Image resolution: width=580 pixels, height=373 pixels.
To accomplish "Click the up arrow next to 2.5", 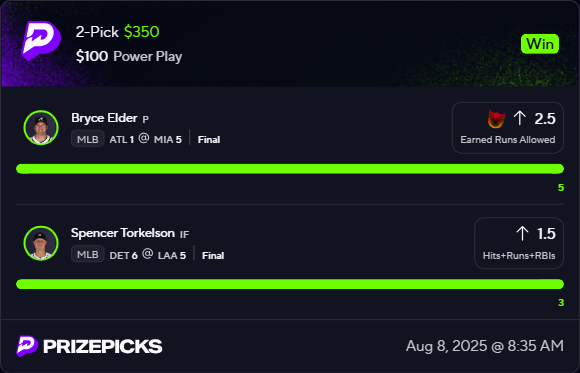I will 520,118.
